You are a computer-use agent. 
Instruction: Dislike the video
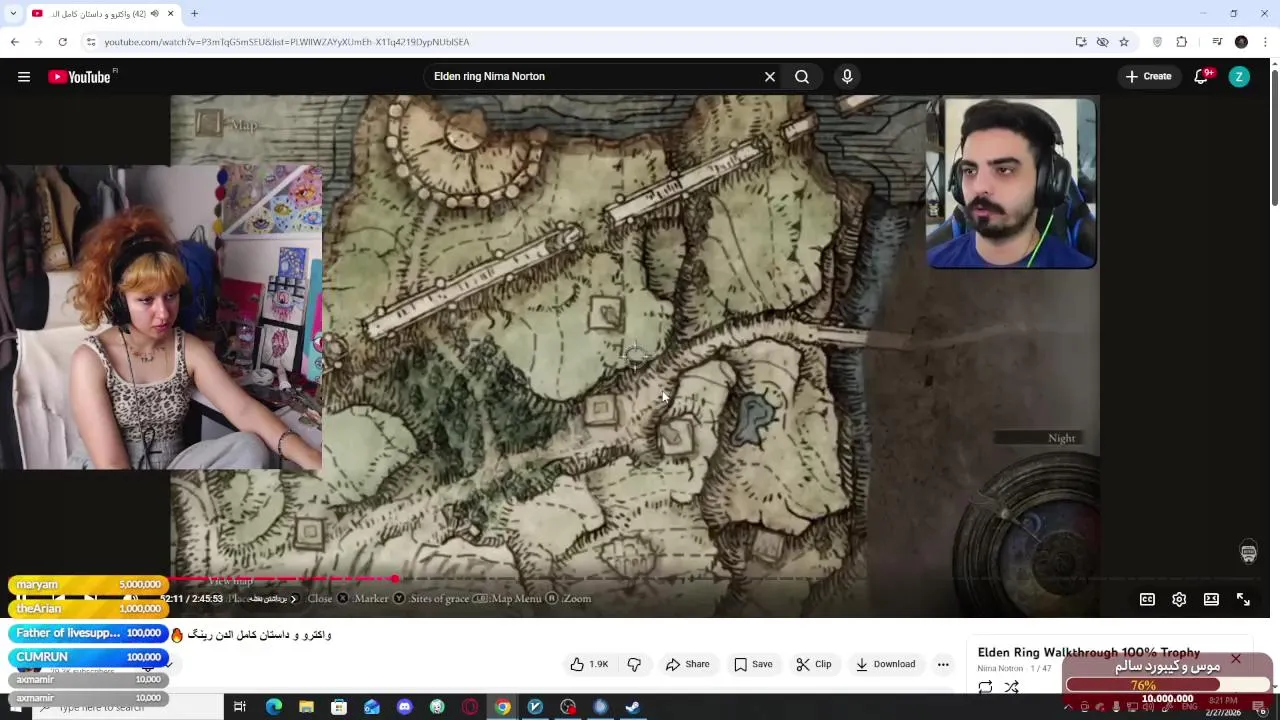point(634,664)
